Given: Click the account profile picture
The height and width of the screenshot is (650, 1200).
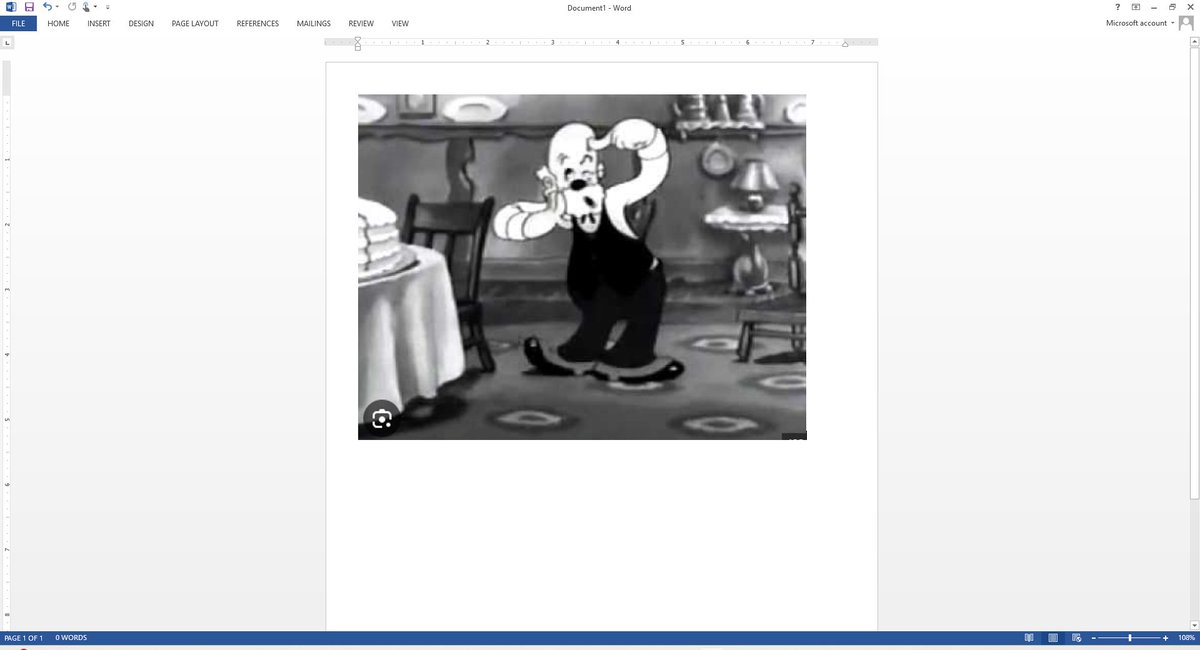Looking at the screenshot, I should 1186,23.
